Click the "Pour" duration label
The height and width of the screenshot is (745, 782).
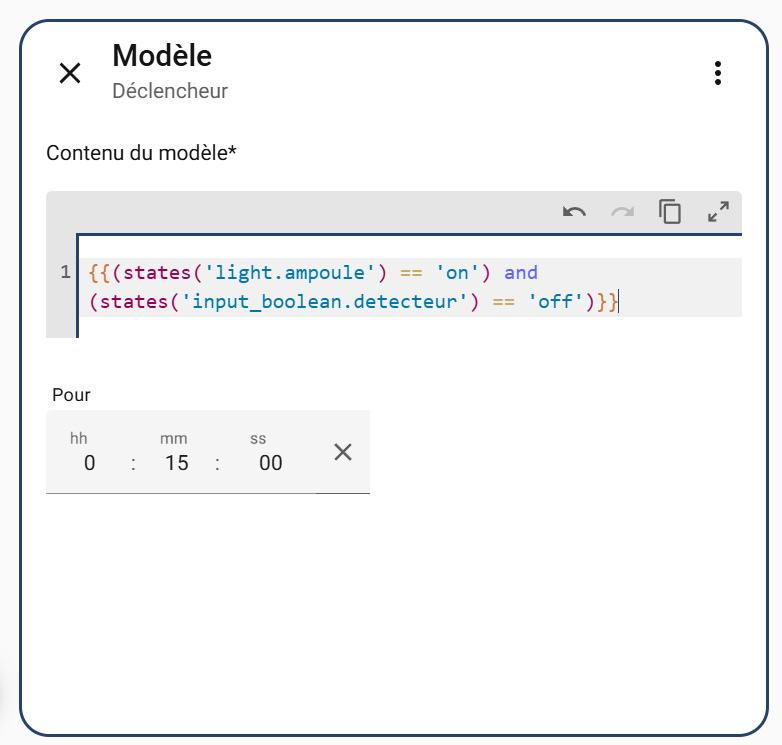[71, 395]
